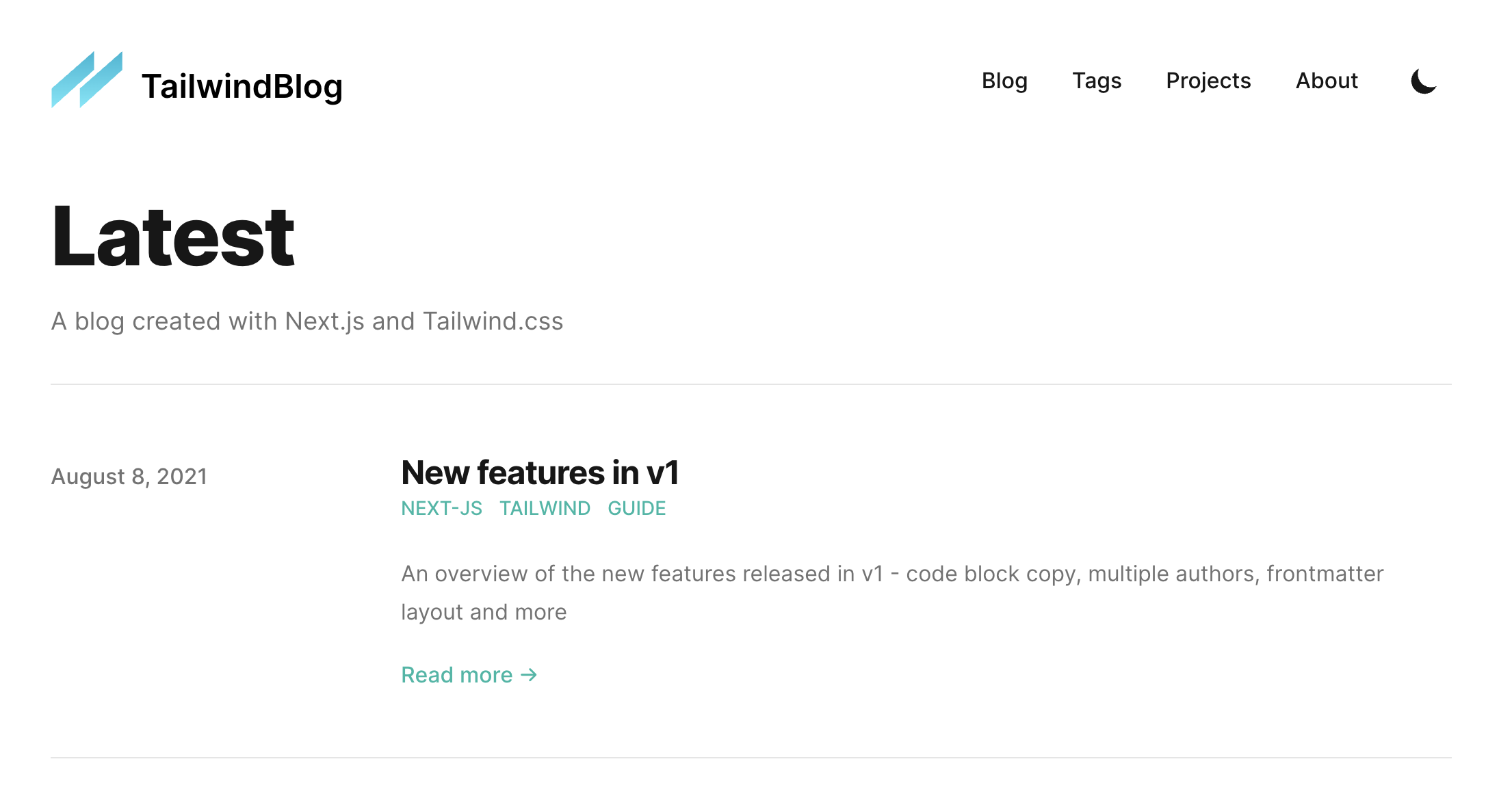The width and height of the screenshot is (1512, 796).
Task: Click the "Latest" page heading
Action: click(x=172, y=237)
